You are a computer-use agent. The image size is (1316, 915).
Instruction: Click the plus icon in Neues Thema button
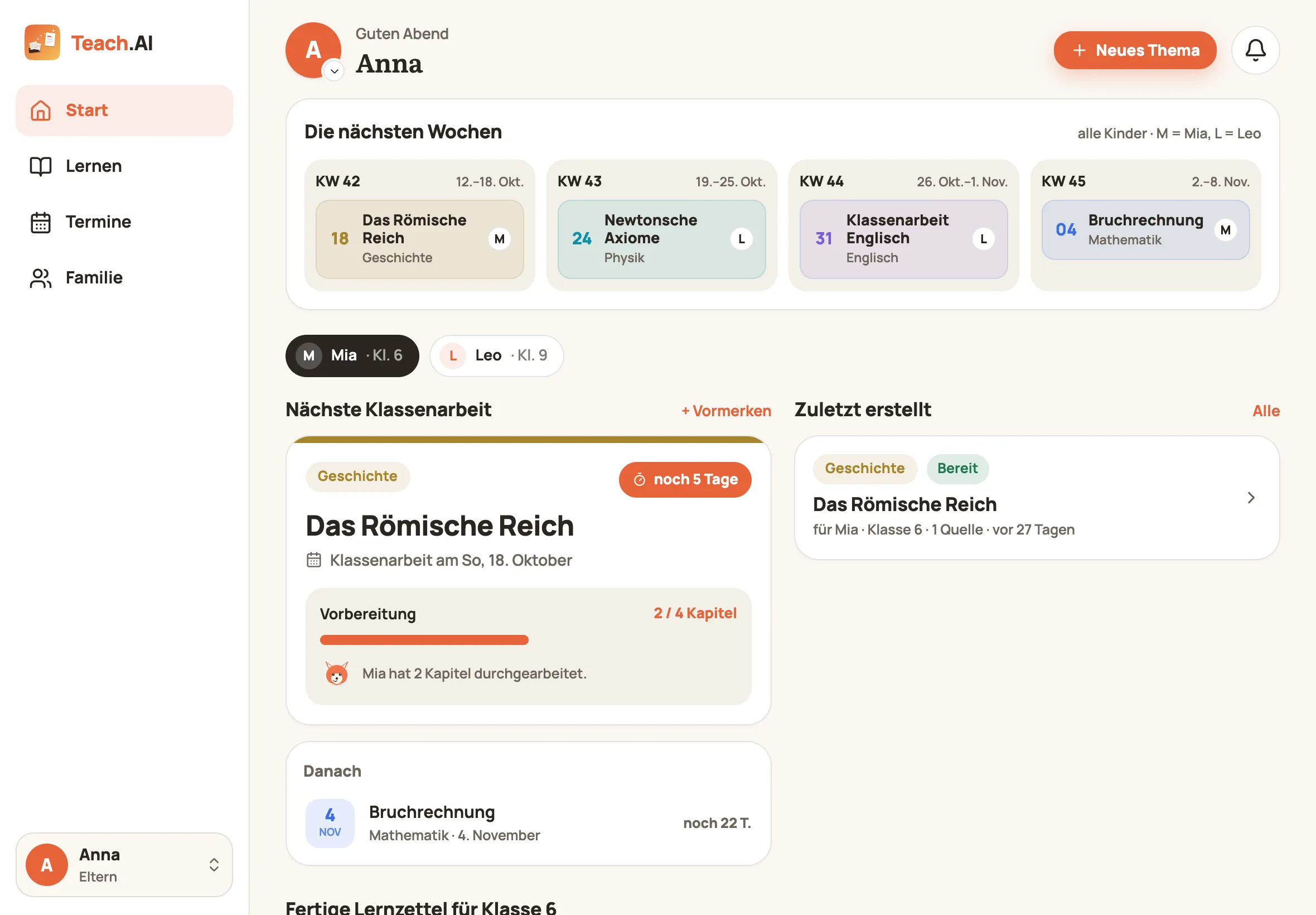[1079, 50]
